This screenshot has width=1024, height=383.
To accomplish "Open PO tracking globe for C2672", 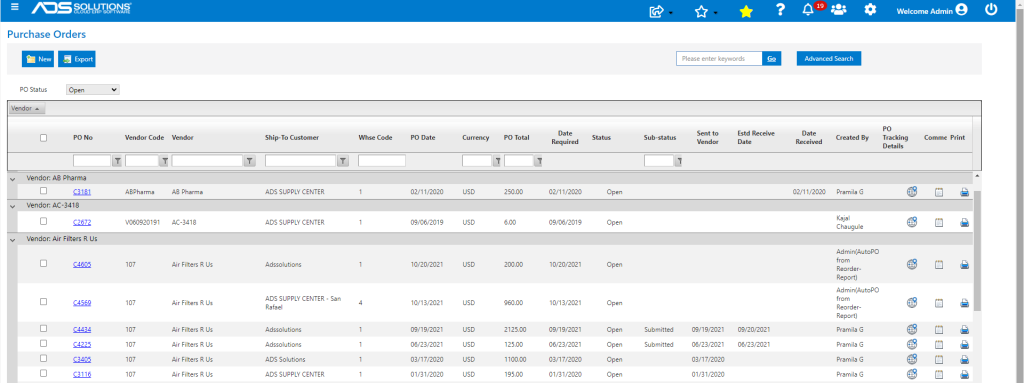I will (912, 222).
